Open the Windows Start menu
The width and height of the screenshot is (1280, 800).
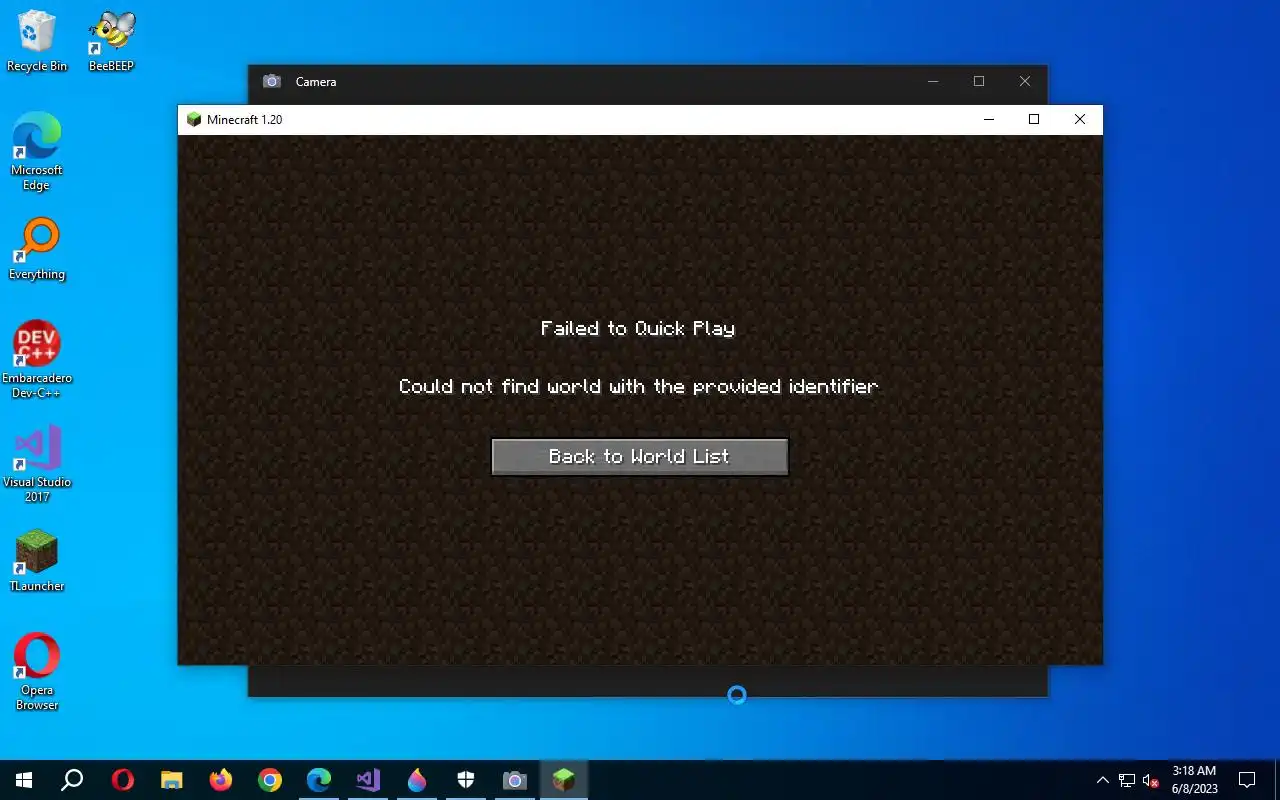[24, 780]
